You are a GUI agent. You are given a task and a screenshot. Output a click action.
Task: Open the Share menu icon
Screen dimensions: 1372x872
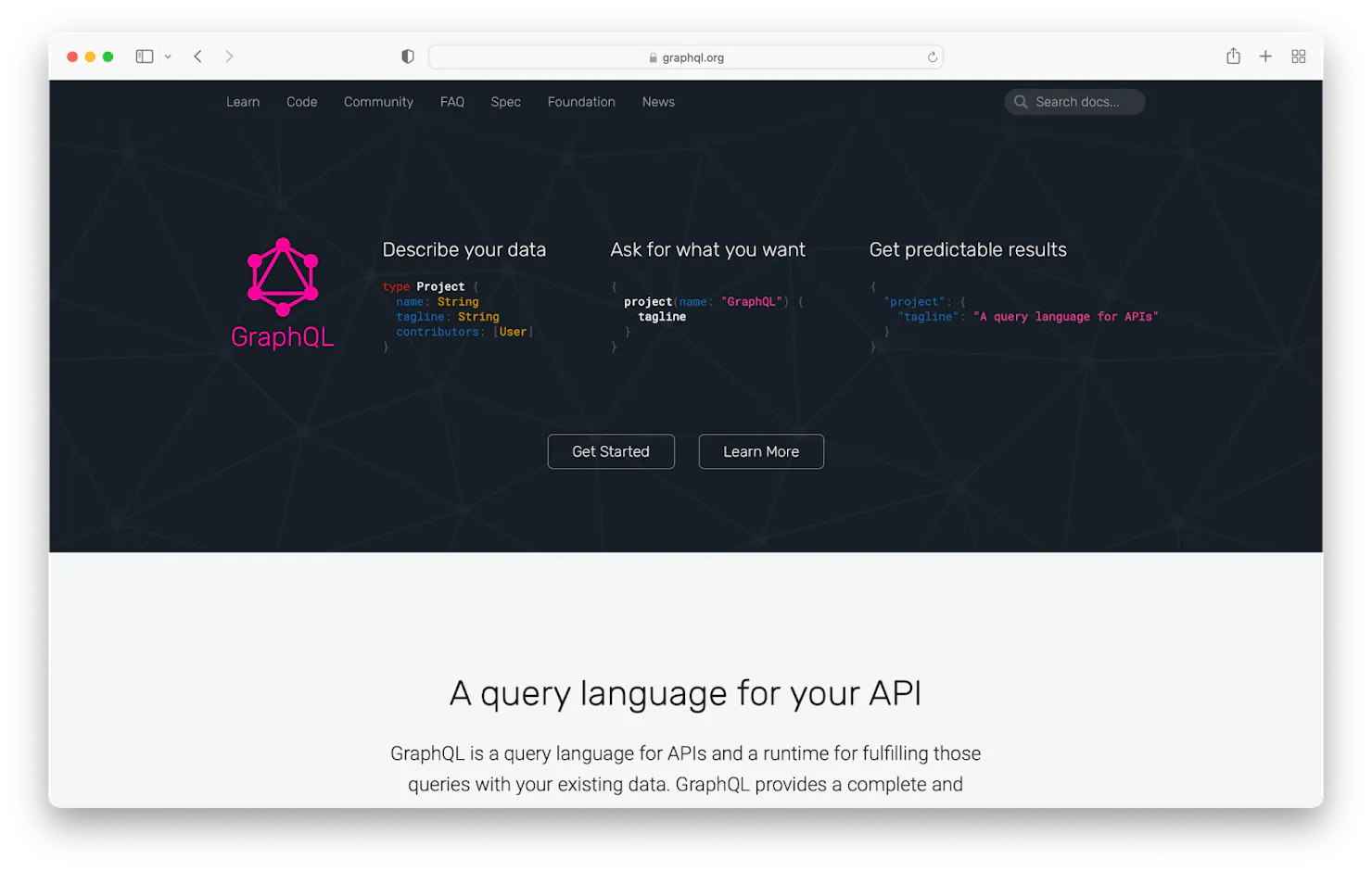click(1233, 56)
